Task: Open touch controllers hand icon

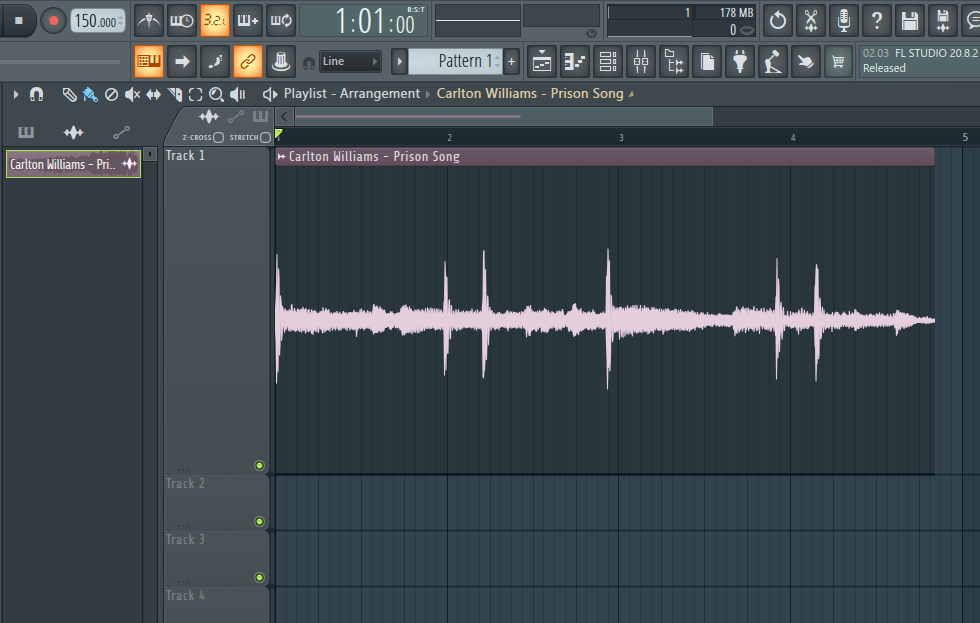Action: pyautogui.click(x=806, y=61)
